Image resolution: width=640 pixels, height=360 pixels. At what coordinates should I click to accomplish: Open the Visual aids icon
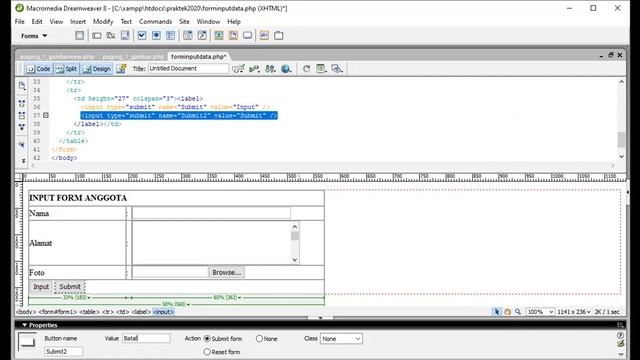[337, 69]
